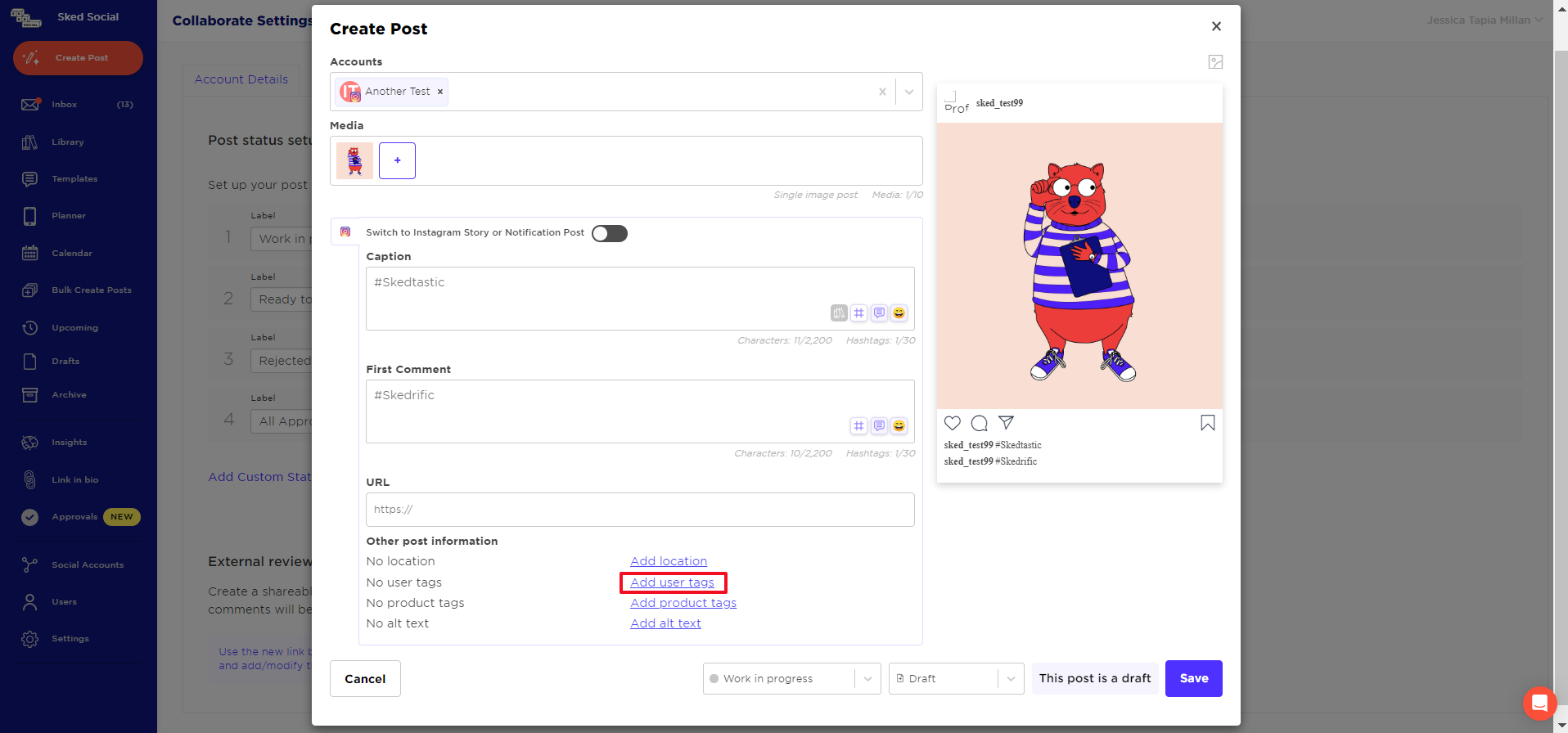Clear all selected accounts
Screen dimensions: 1568x733
point(882,92)
